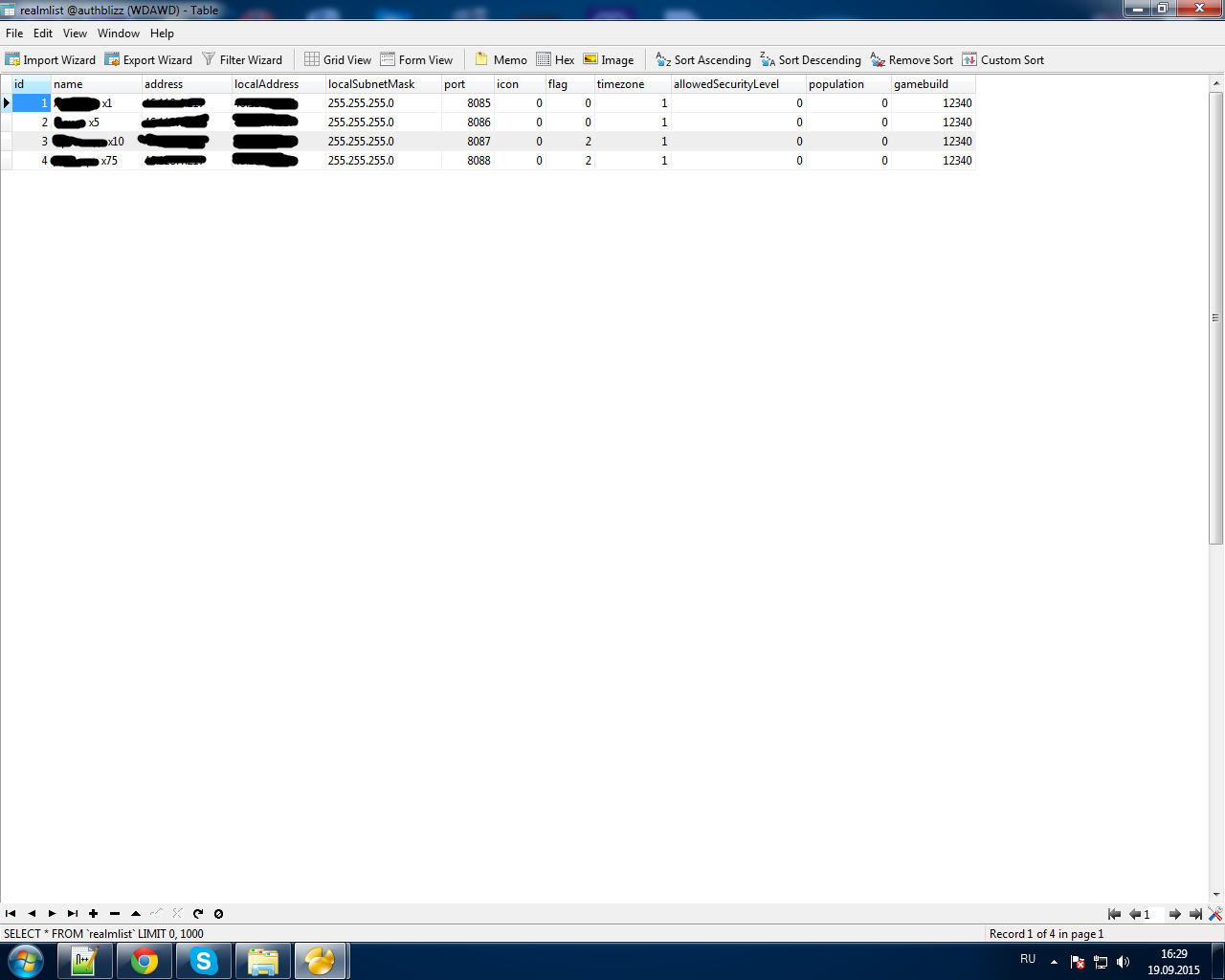This screenshot has width=1225, height=980.
Task: Launch the Export Wizard
Action: click(148, 59)
